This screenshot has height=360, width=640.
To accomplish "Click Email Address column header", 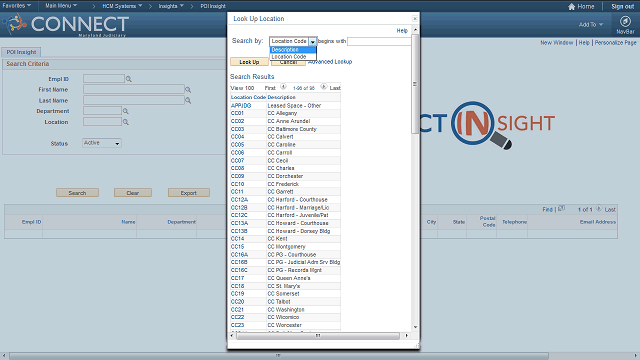I will click(598, 222).
